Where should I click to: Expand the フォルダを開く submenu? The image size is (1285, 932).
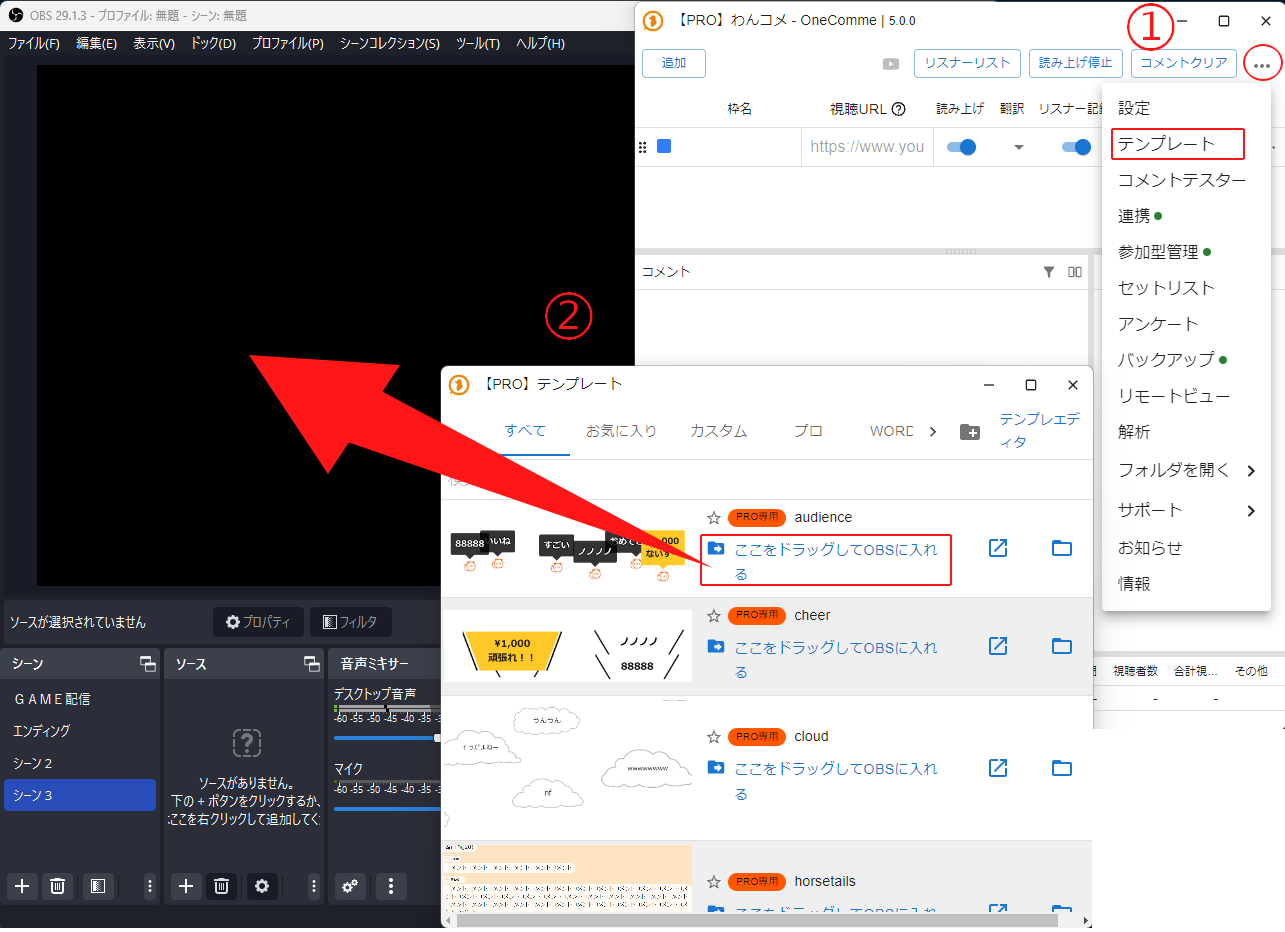[1250, 470]
